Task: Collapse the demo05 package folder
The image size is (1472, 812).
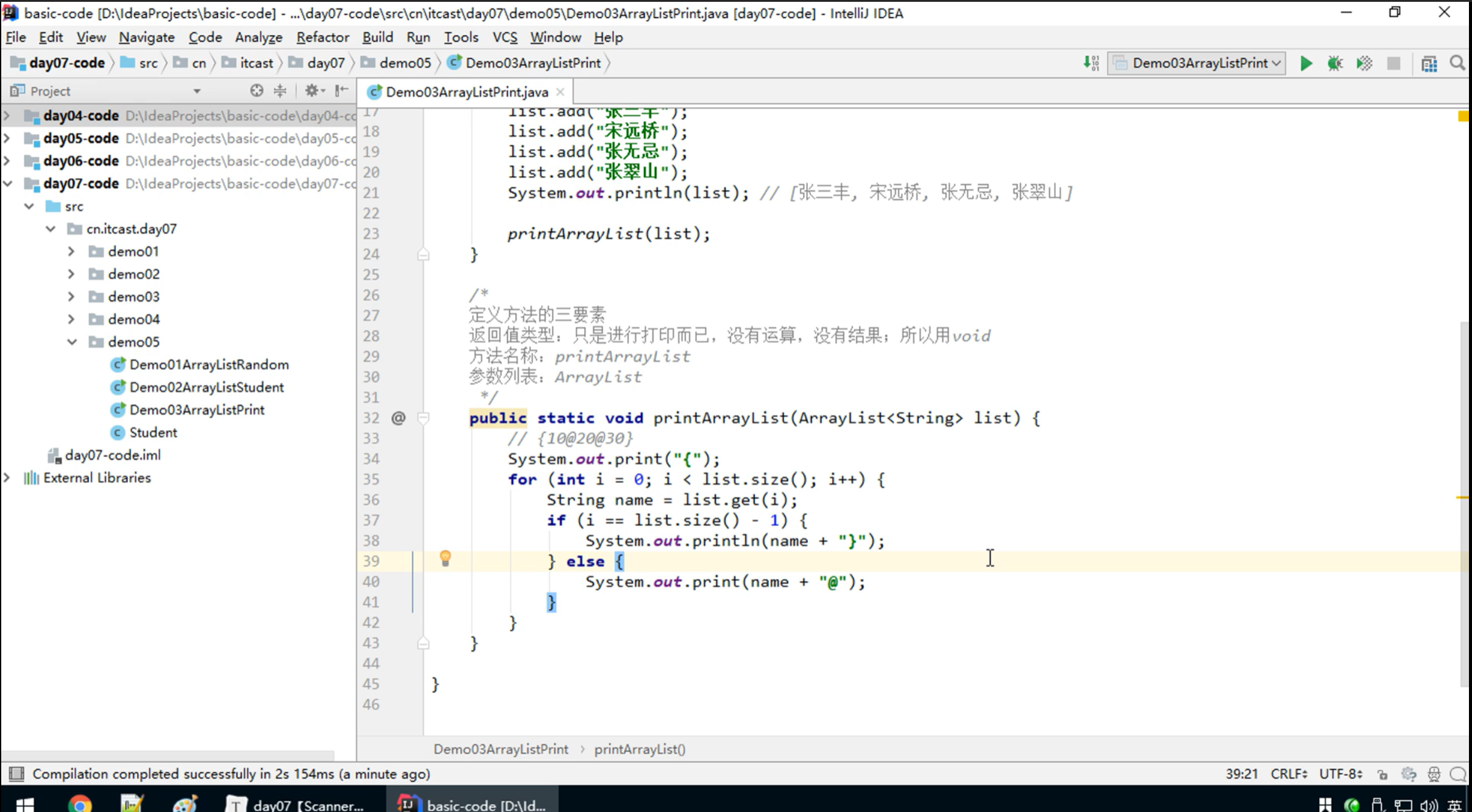Action: click(71, 342)
